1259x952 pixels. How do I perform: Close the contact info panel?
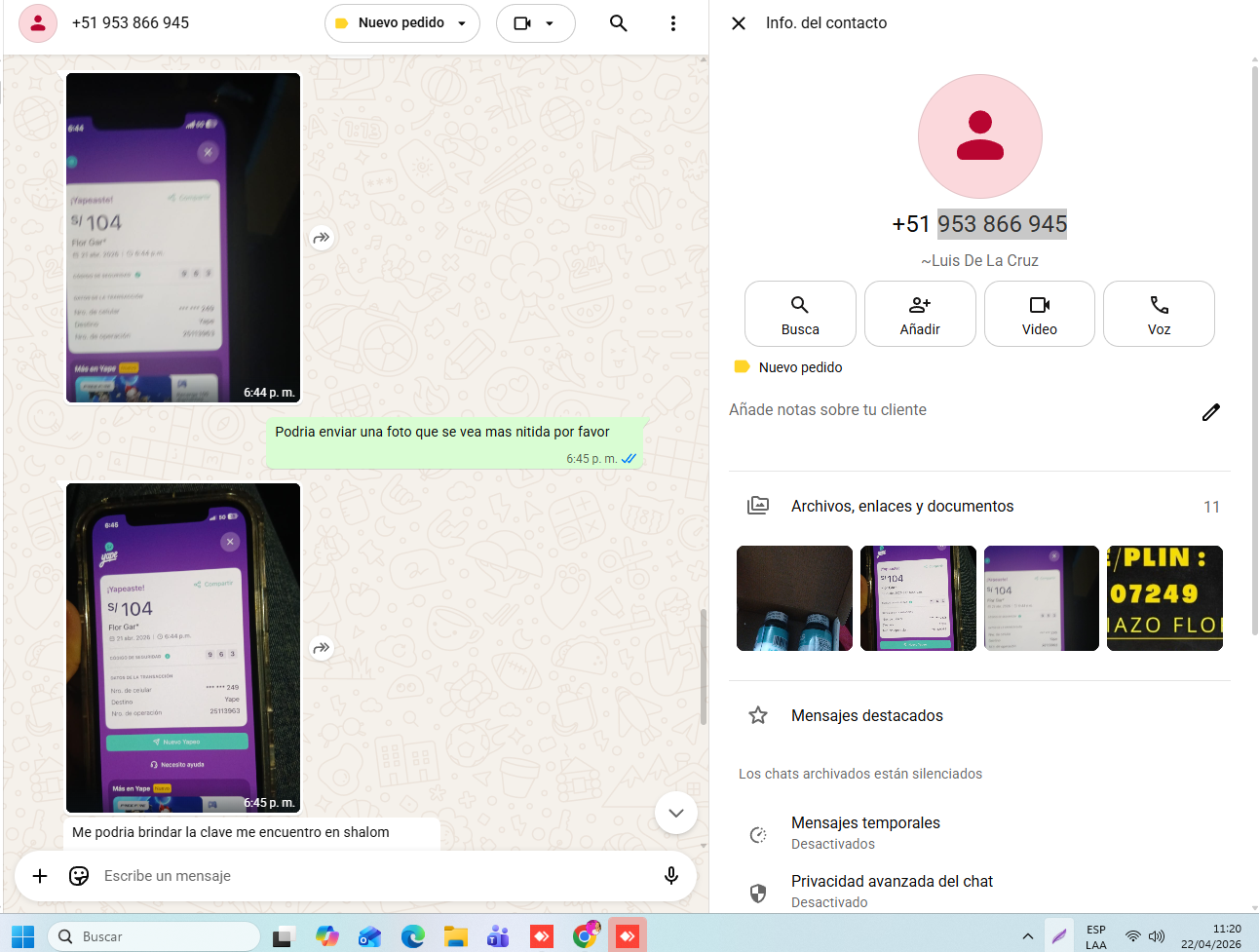pos(739,23)
